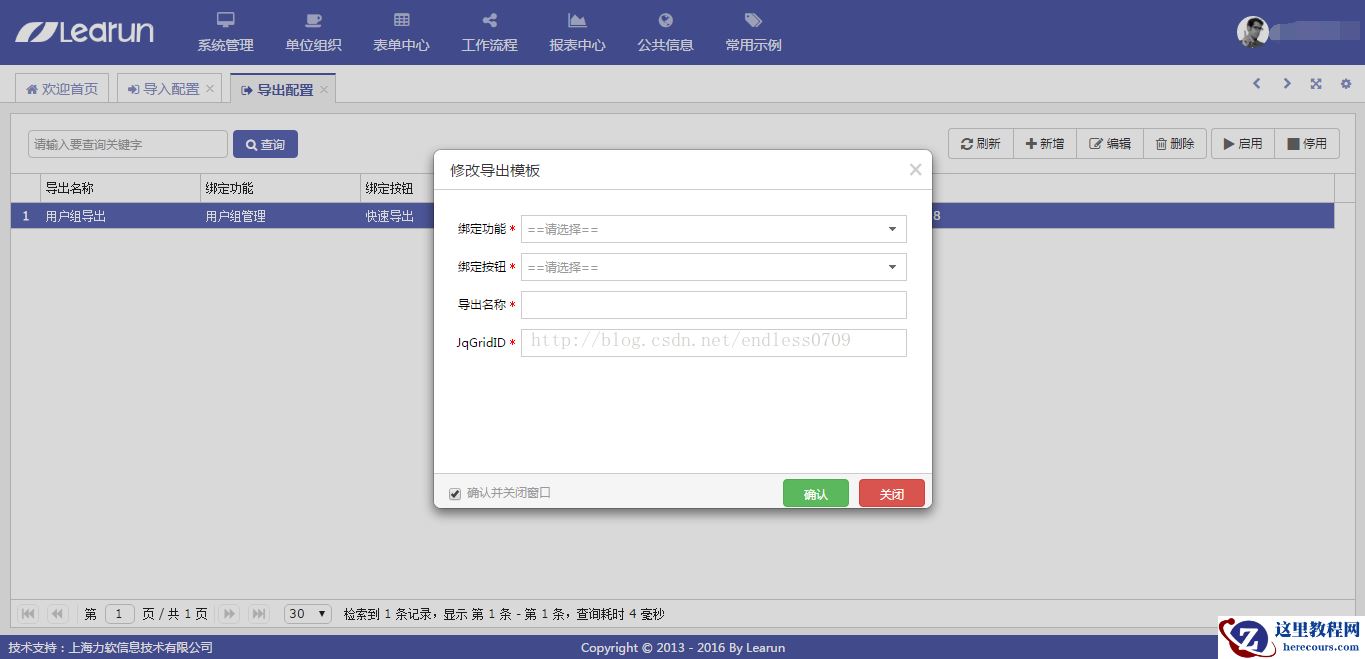Switch to the 欢迎首页 tab
The image size is (1365, 659).
click(x=62, y=89)
